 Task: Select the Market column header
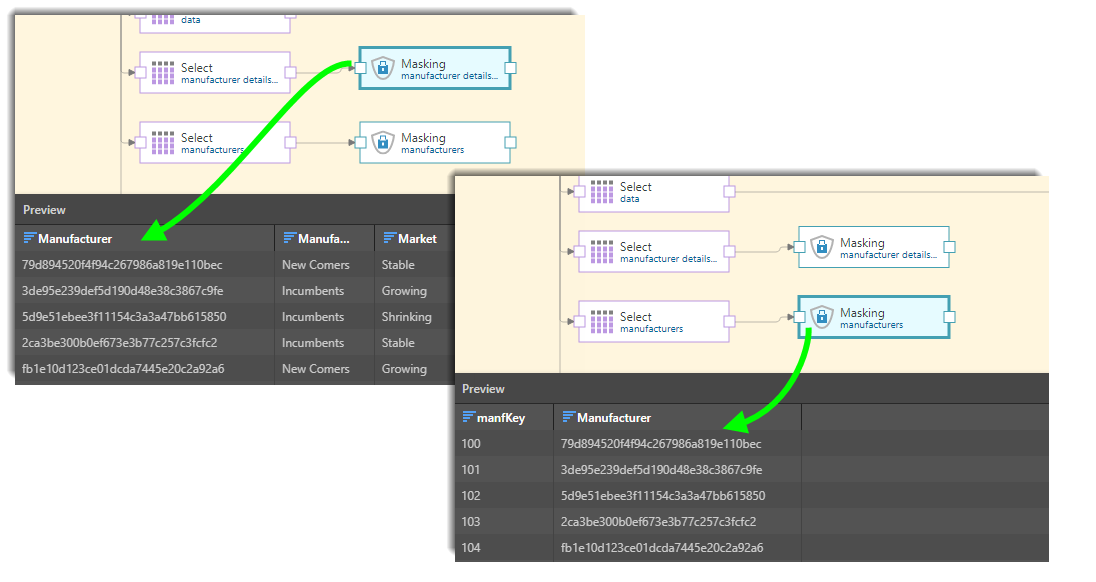pos(417,239)
